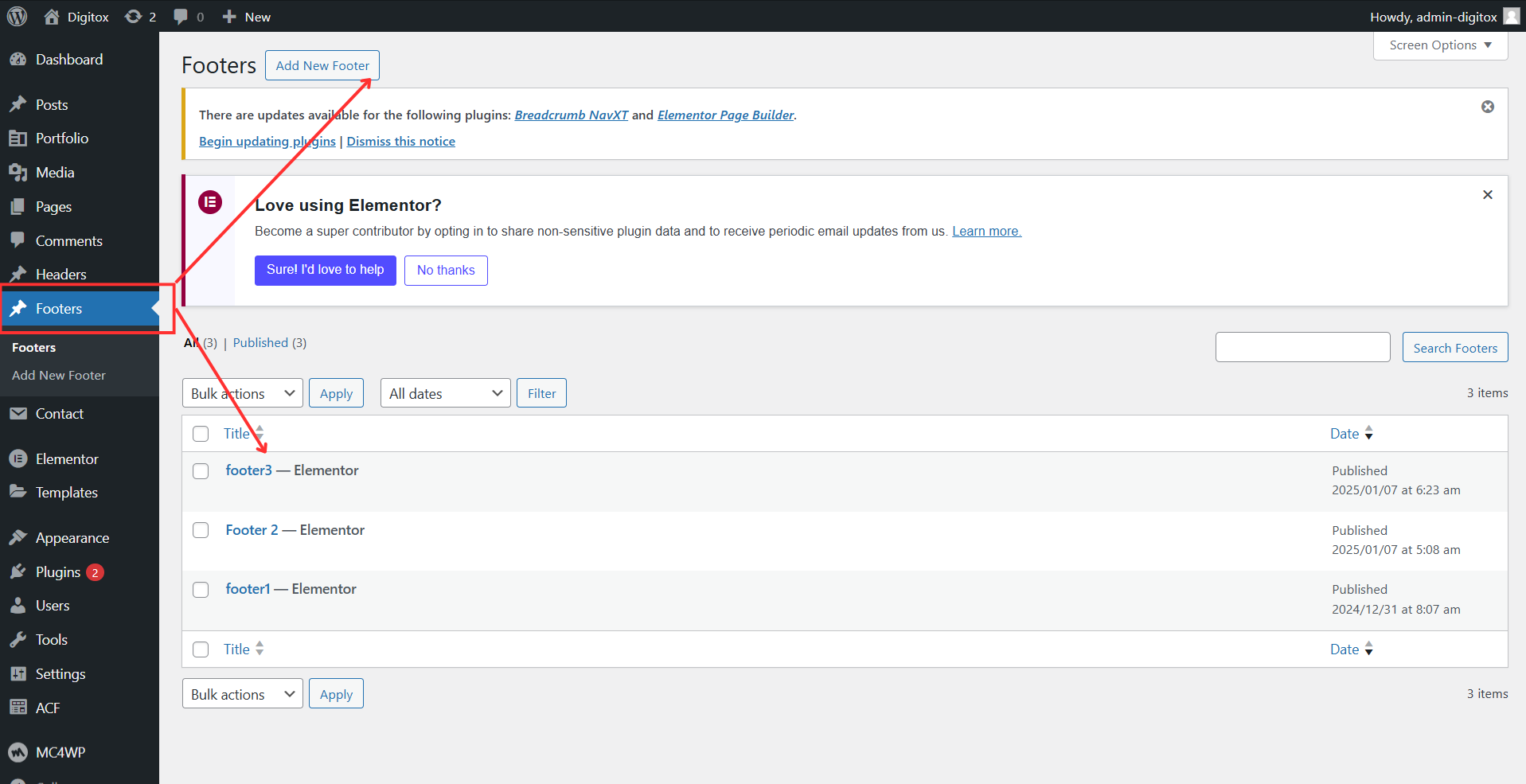1526x784 pixels.
Task: Click the WordPress logo icon
Action: pos(17,16)
